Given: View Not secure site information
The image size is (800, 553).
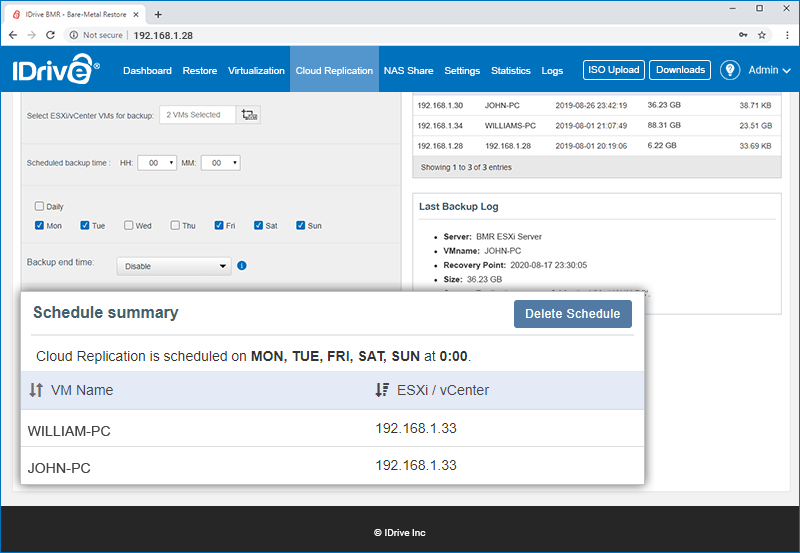Looking at the screenshot, I should pos(96,35).
